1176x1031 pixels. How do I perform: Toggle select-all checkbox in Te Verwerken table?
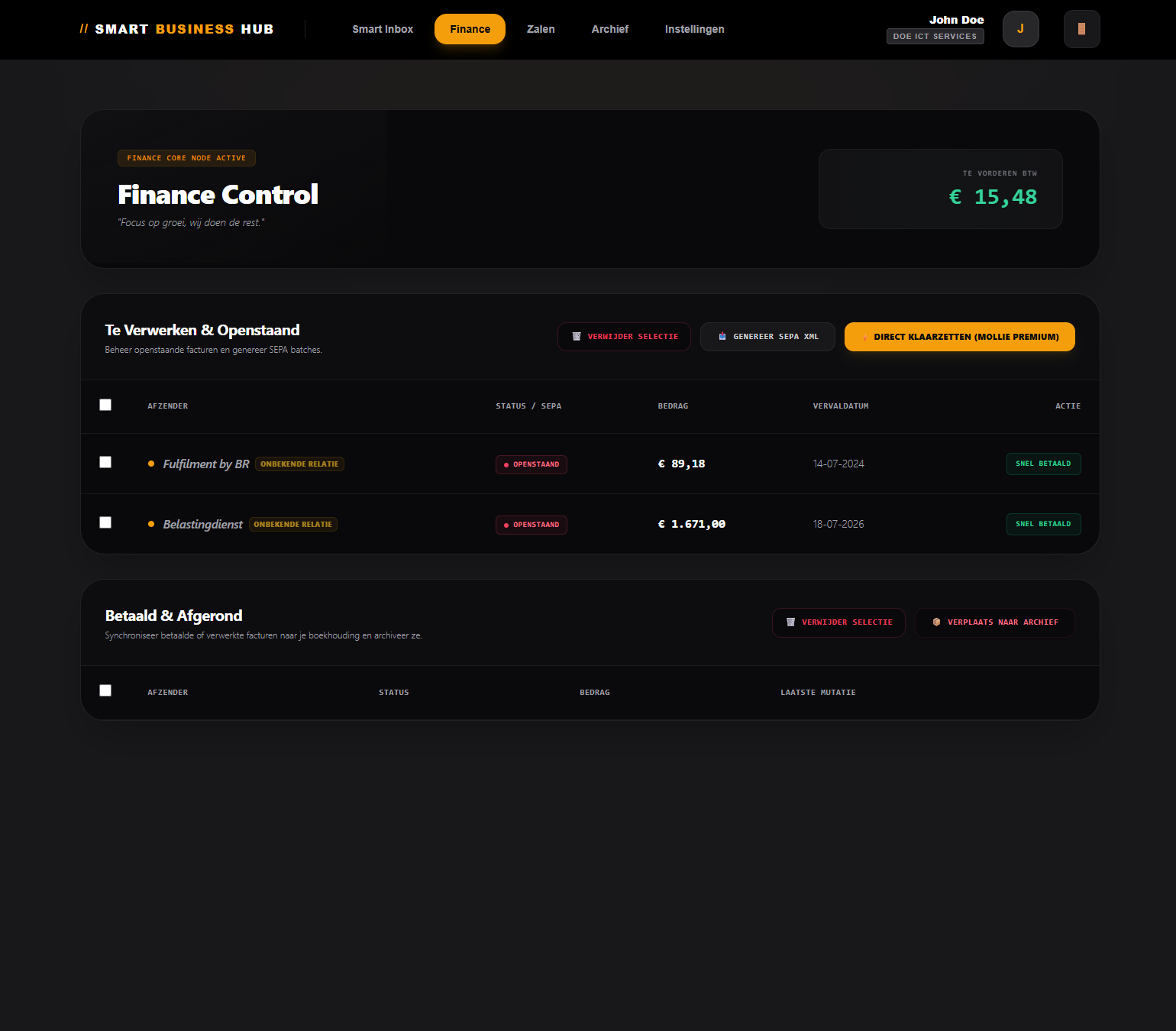click(105, 405)
